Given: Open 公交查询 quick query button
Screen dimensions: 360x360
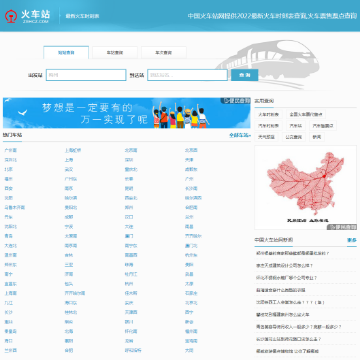Looking at the screenshot, I should pyautogui.click(x=293, y=137).
